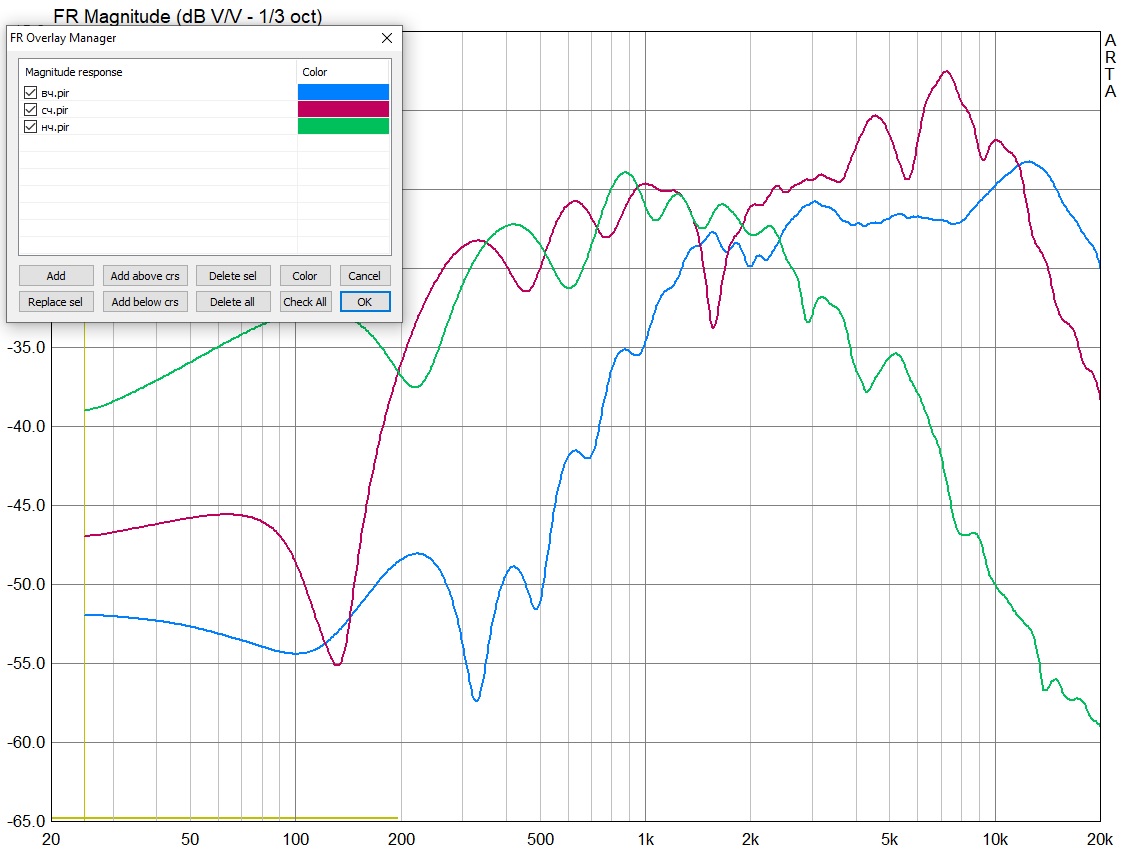
Task: Cancel the FR Overlay Manager dialog
Action: pos(365,276)
